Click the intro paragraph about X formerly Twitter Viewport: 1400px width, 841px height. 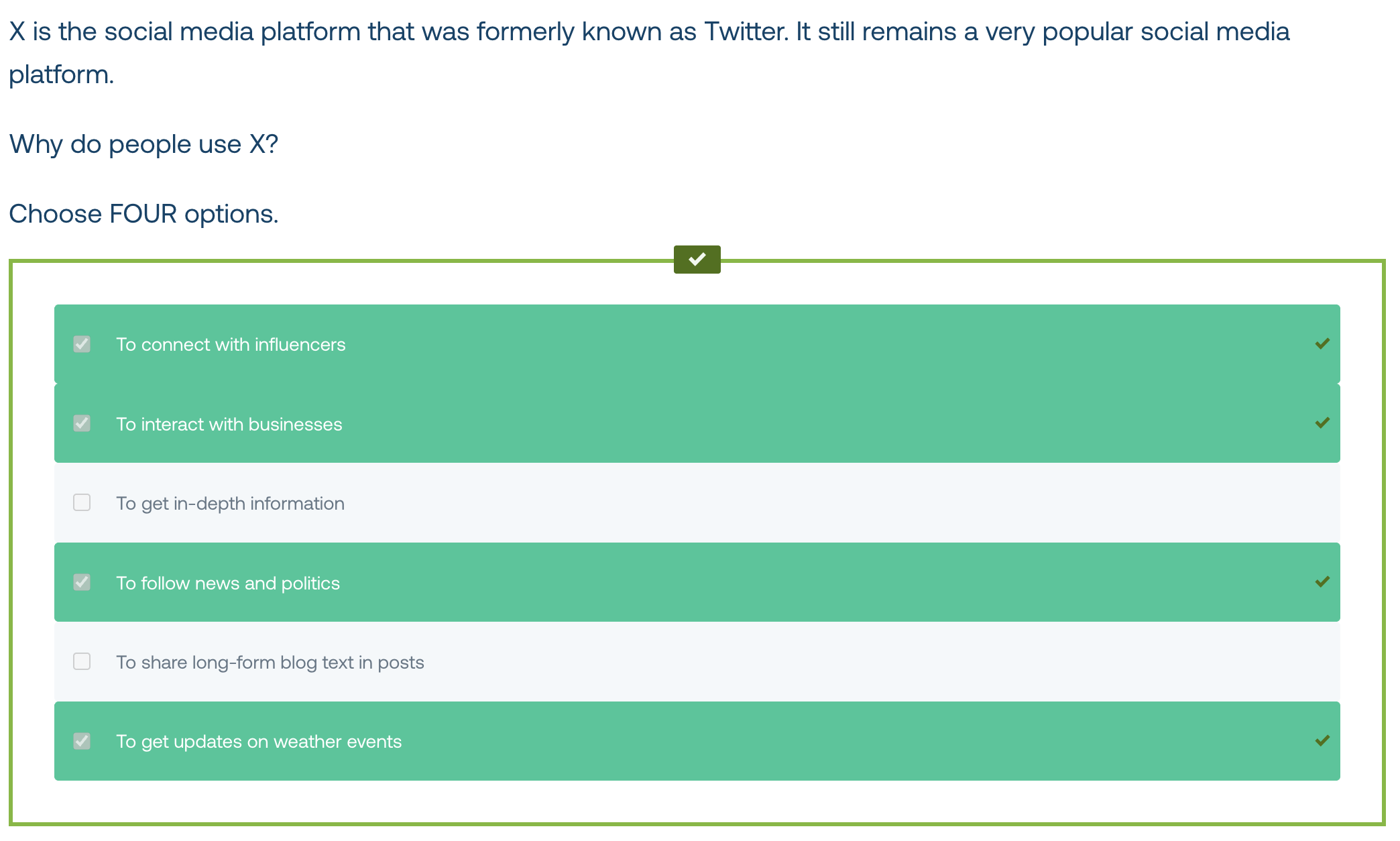click(649, 53)
